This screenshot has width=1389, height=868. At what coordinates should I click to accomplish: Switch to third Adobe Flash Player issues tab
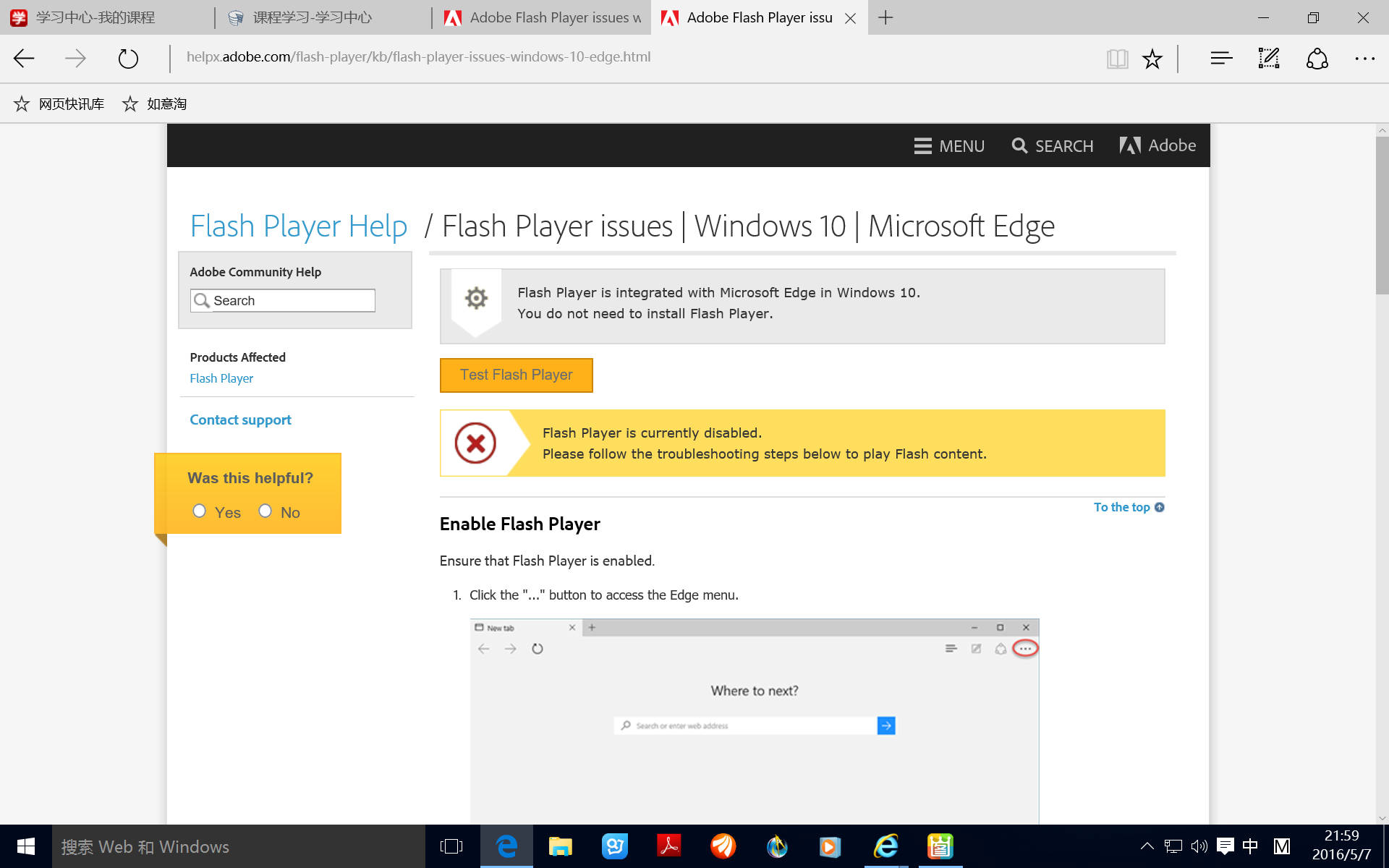click(542, 17)
